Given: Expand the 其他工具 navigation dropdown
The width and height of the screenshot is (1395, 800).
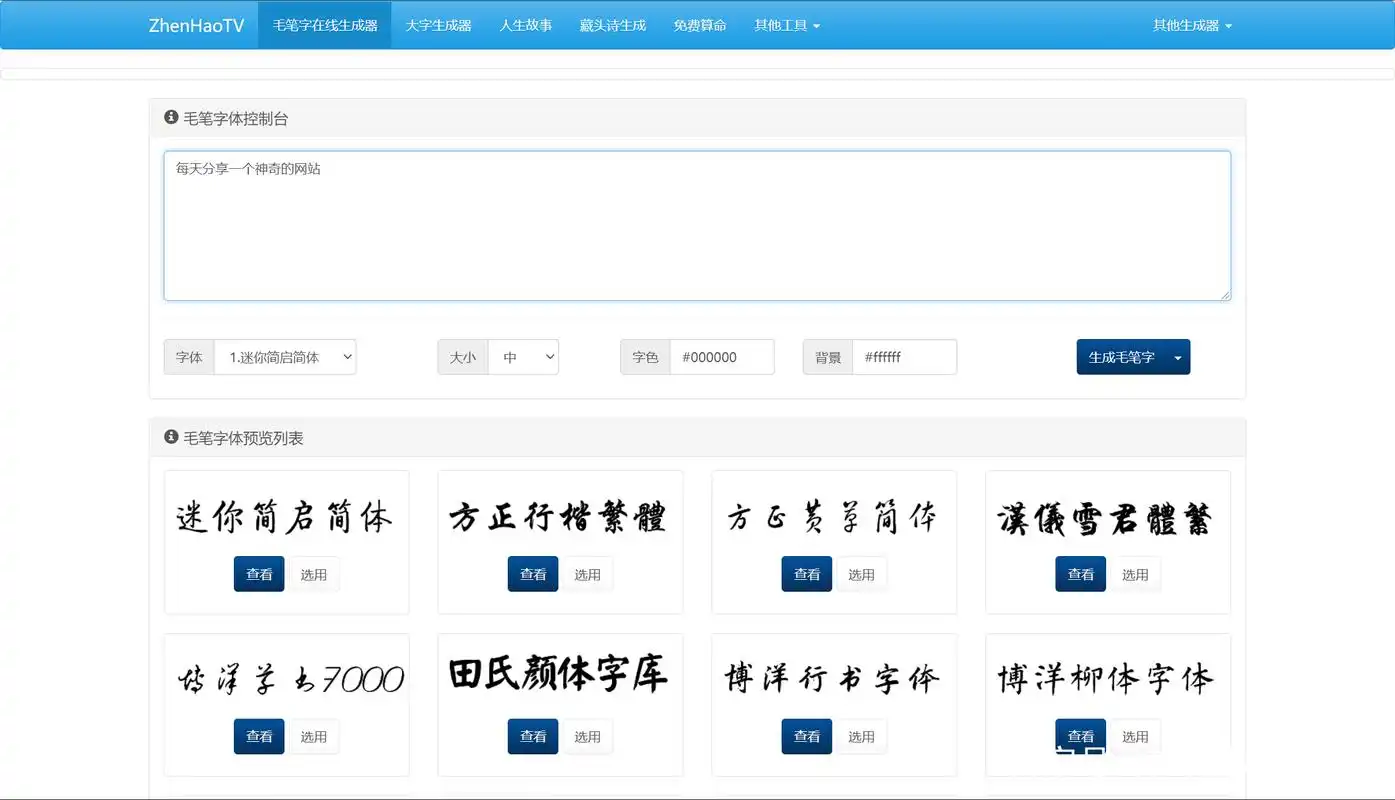Looking at the screenshot, I should coord(786,25).
